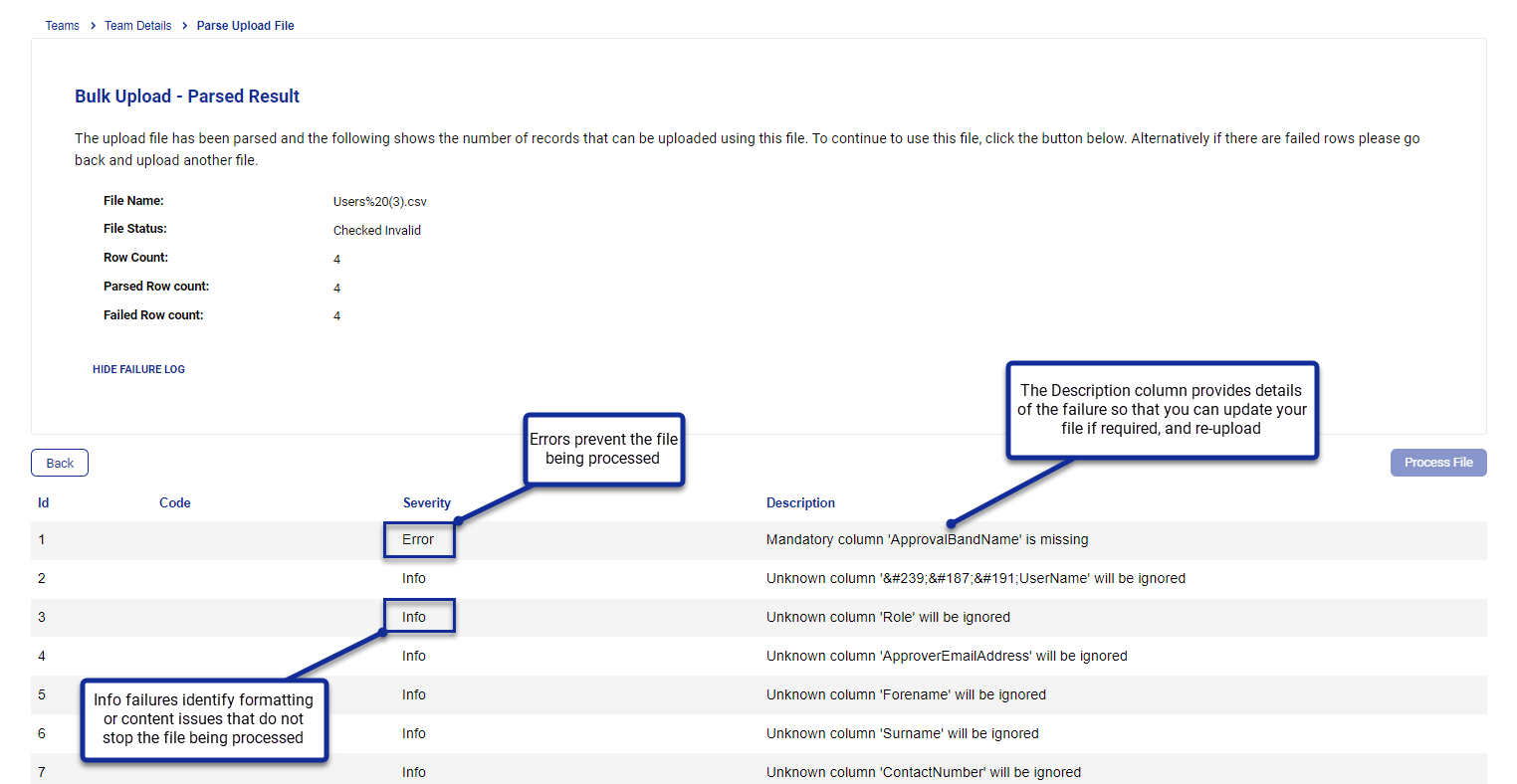This screenshot has height=784, width=1517.
Task: Select the Row Count value 4
Action: 336,259
